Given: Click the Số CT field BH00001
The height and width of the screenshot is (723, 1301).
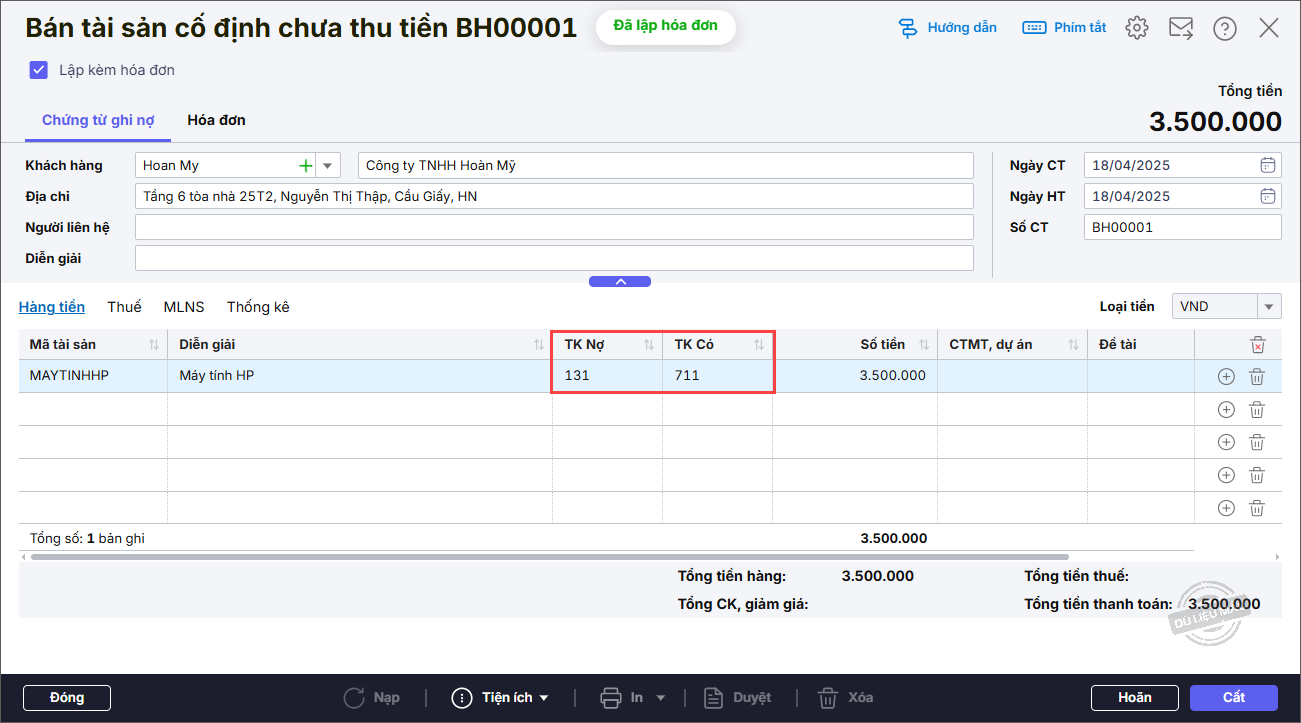Looking at the screenshot, I should (1183, 227).
